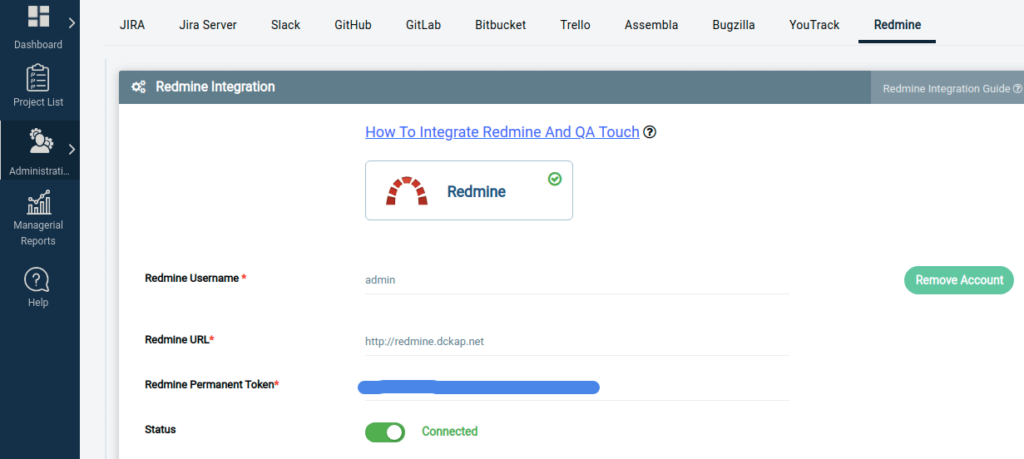The width and height of the screenshot is (1024, 459).
Task: Open the Managerial Reports chart icon
Action: point(39,202)
